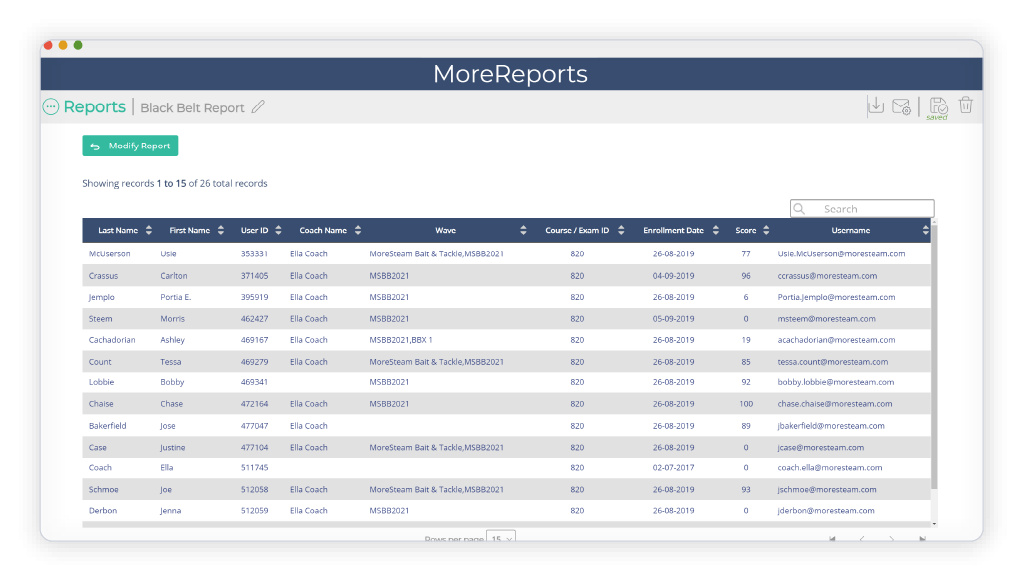Click user ID 371405
Viewport: 1017px width, 575px height.
254,276
